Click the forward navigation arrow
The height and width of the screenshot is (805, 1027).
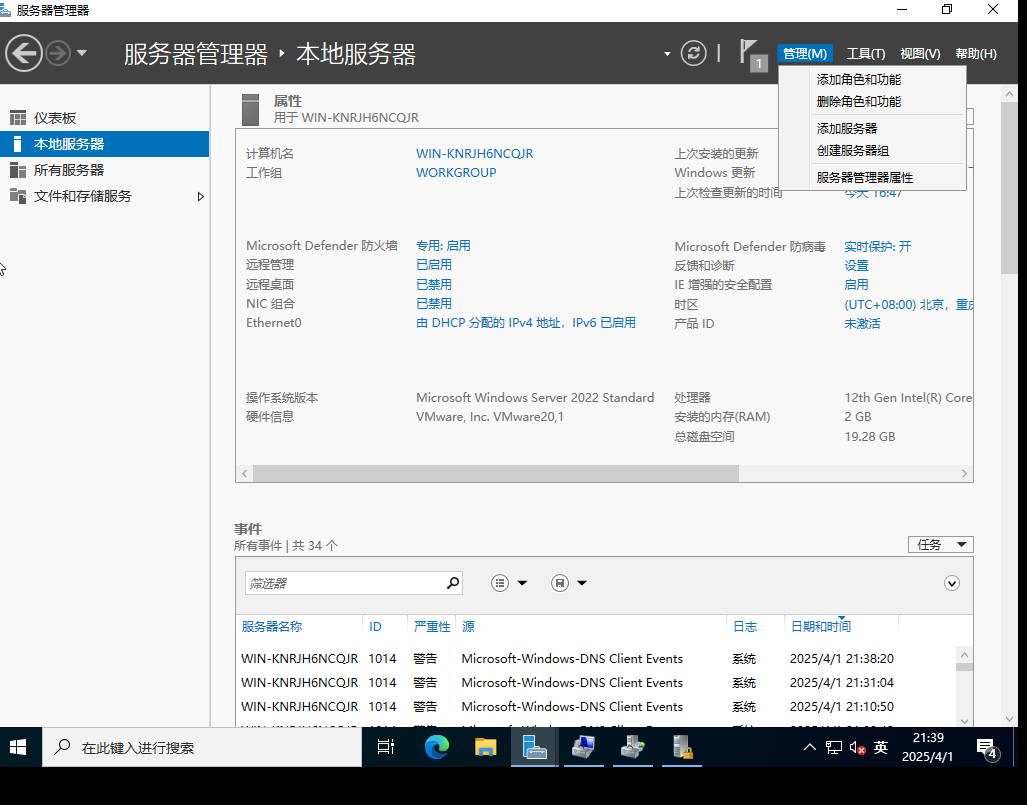click(58, 53)
